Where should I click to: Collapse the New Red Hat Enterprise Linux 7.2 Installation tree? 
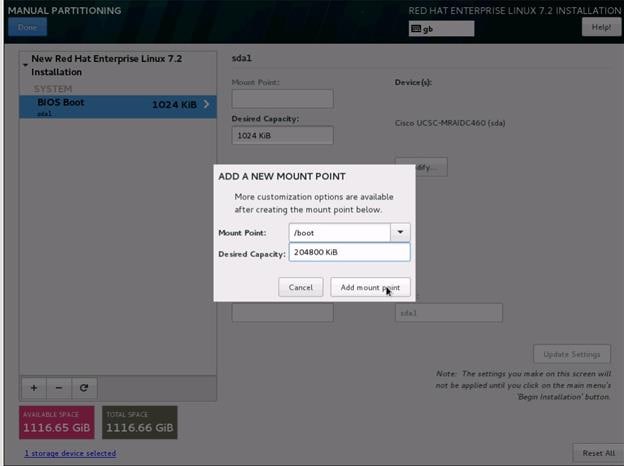coord(25,65)
